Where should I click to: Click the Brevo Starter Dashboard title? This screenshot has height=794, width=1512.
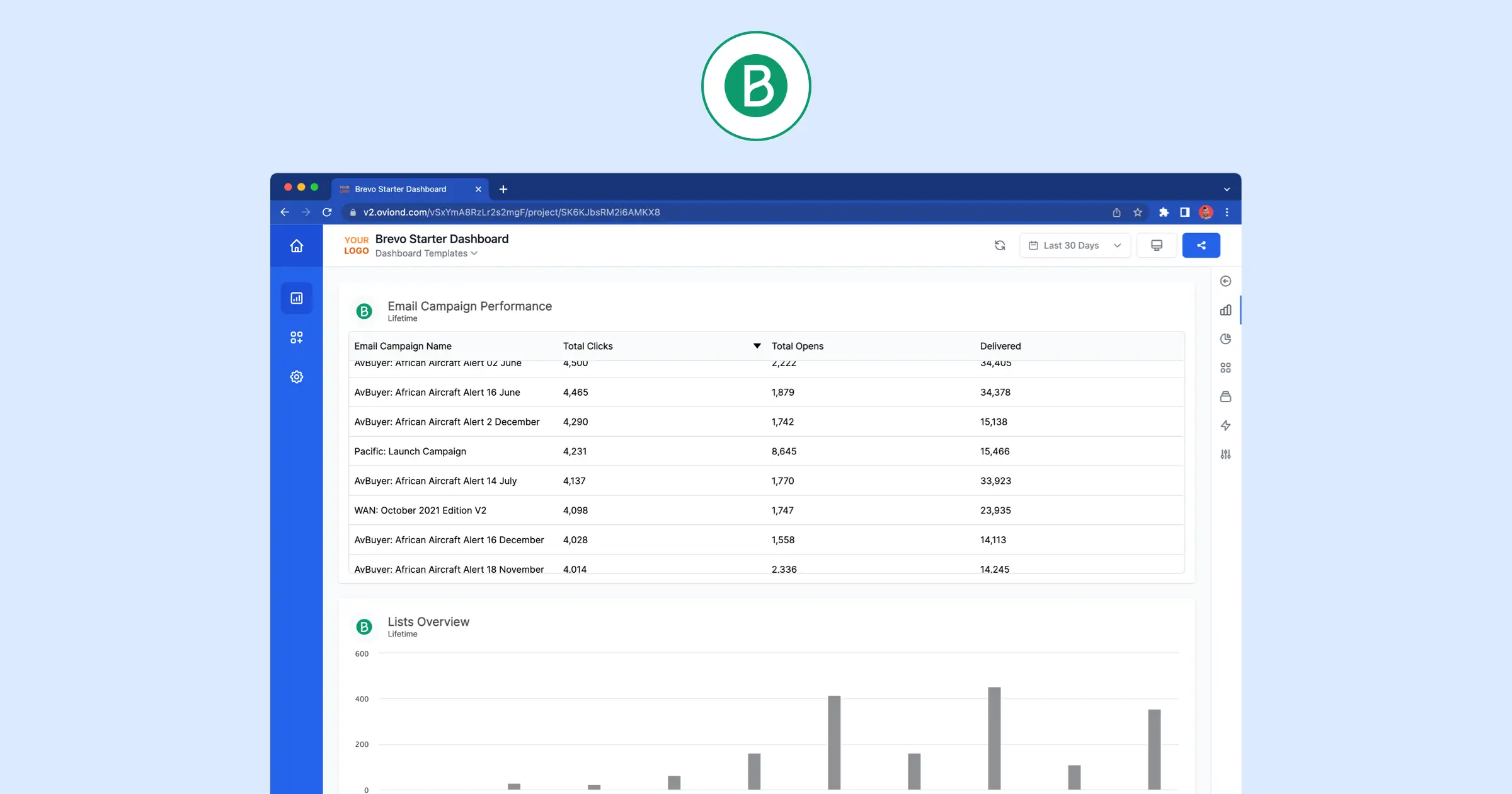pyautogui.click(x=442, y=239)
